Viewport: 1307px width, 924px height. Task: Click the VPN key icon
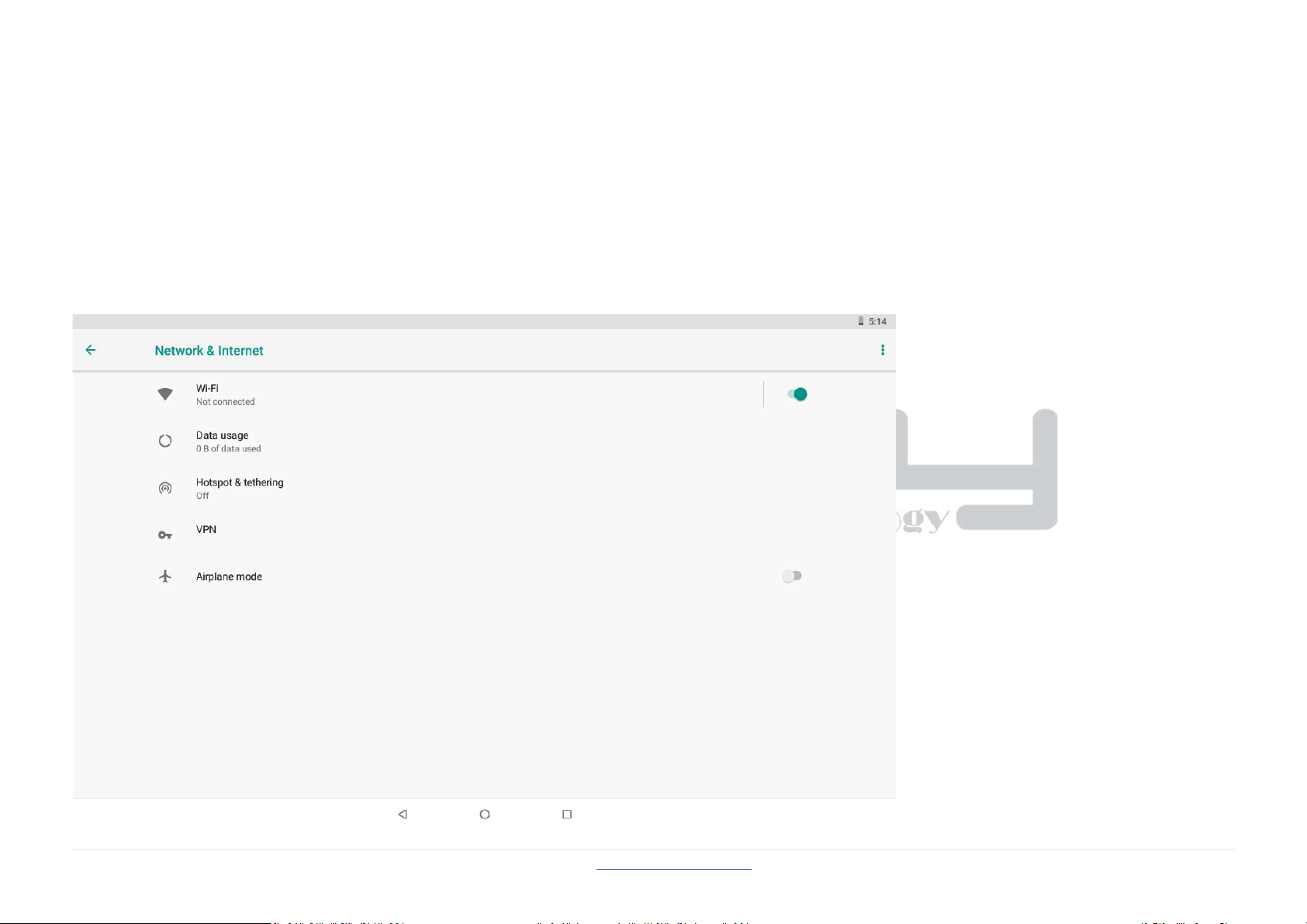(x=165, y=535)
